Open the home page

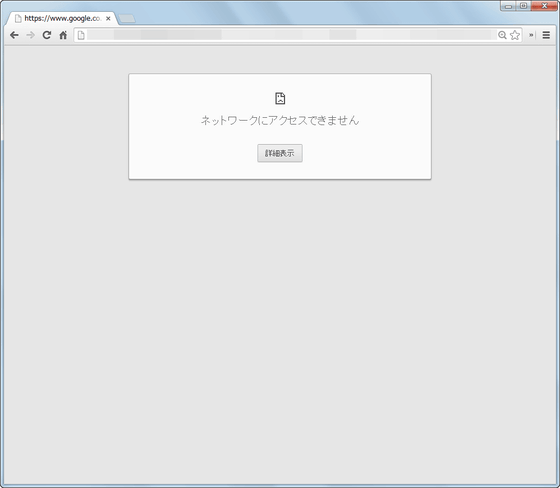[63, 35]
